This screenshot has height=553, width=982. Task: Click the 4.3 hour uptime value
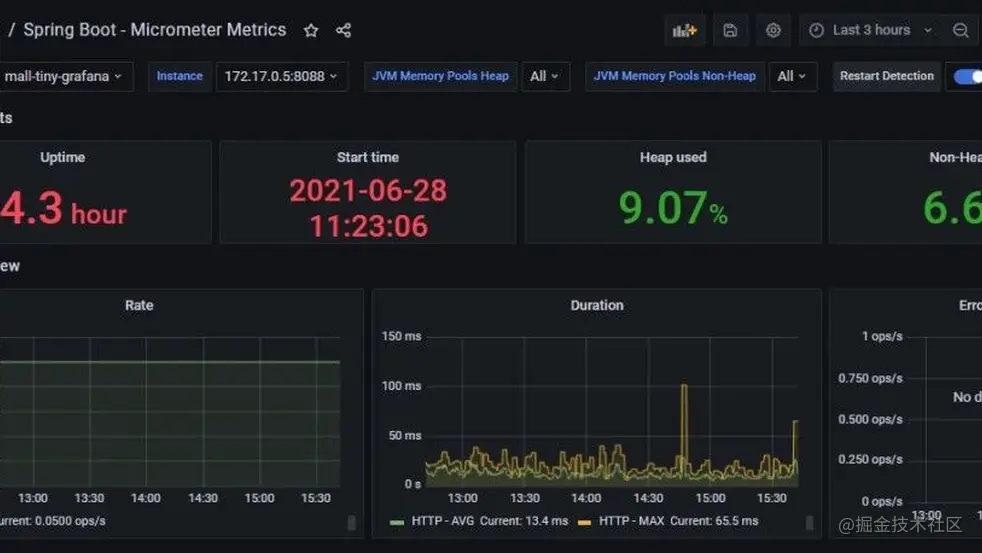(x=63, y=209)
